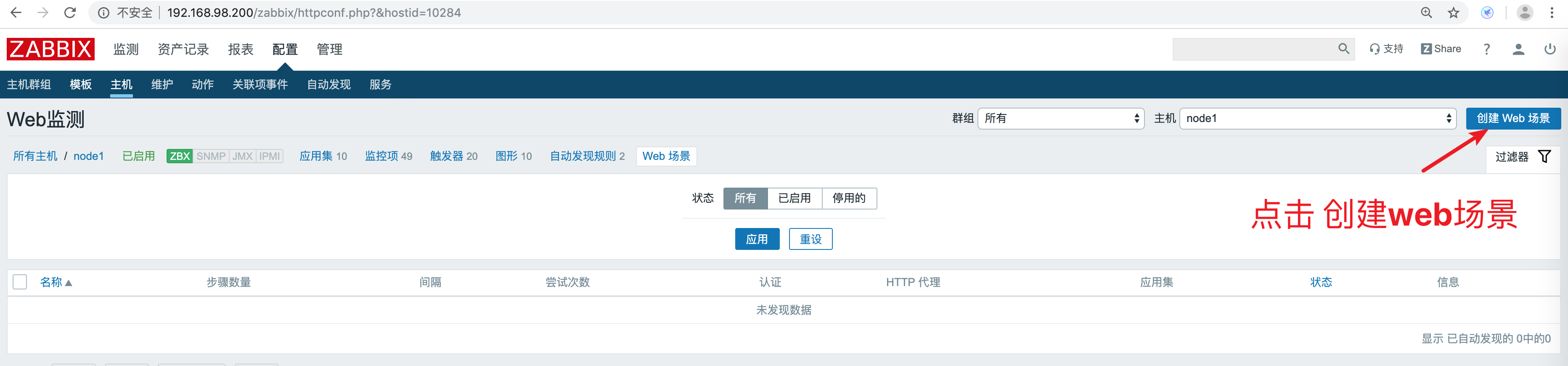Tick the select-all checkbox in table header
This screenshot has width=1568, height=366.
(x=20, y=282)
